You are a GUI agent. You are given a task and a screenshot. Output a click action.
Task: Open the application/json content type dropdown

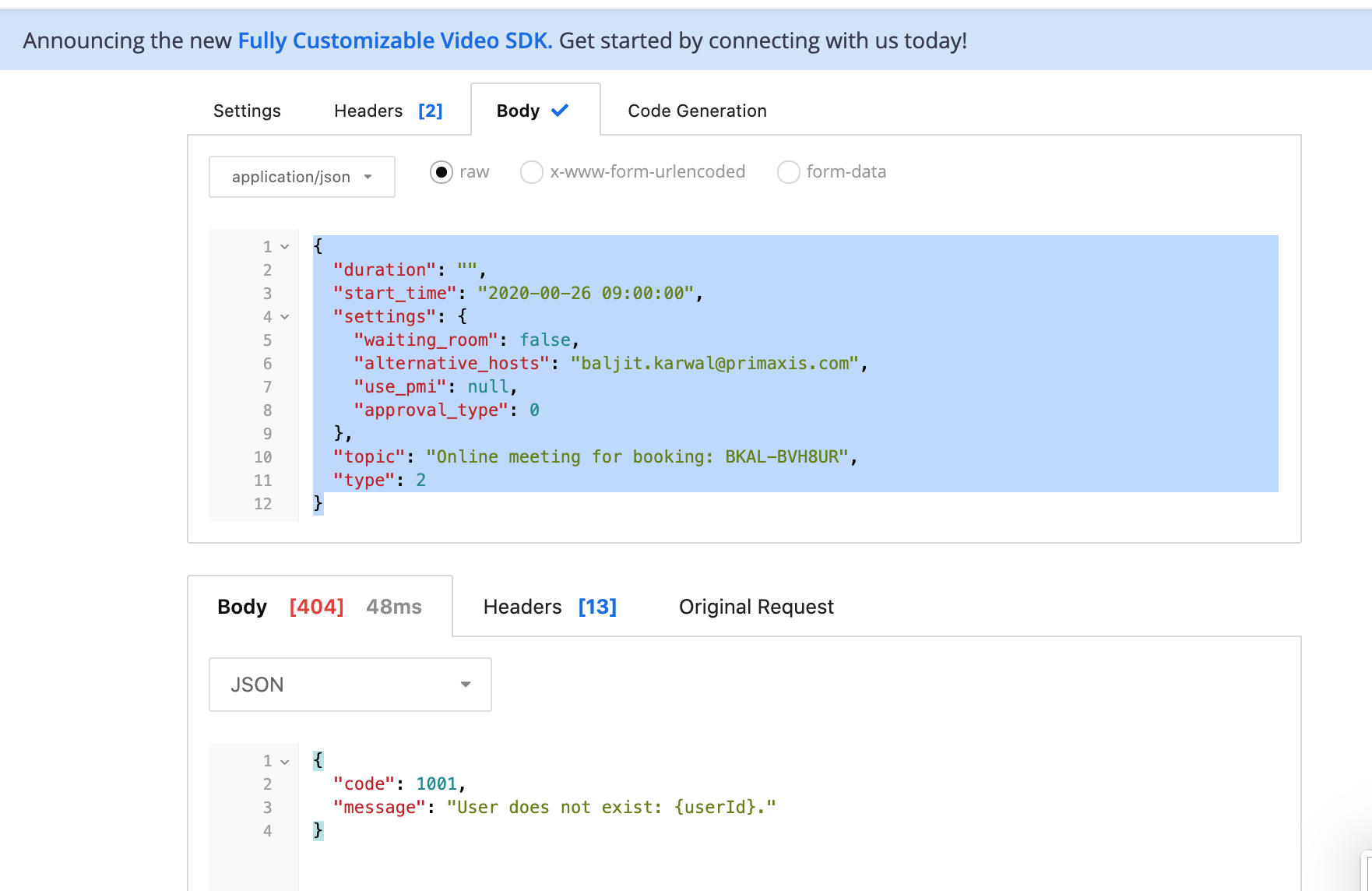(301, 177)
